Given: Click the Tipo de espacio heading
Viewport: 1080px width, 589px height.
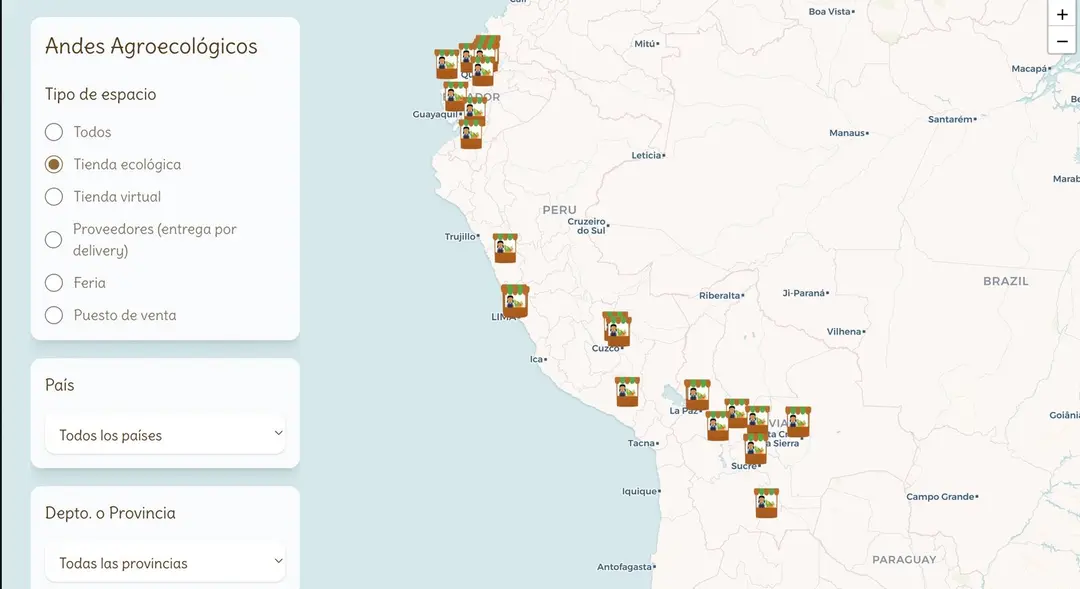Looking at the screenshot, I should tap(101, 94).
